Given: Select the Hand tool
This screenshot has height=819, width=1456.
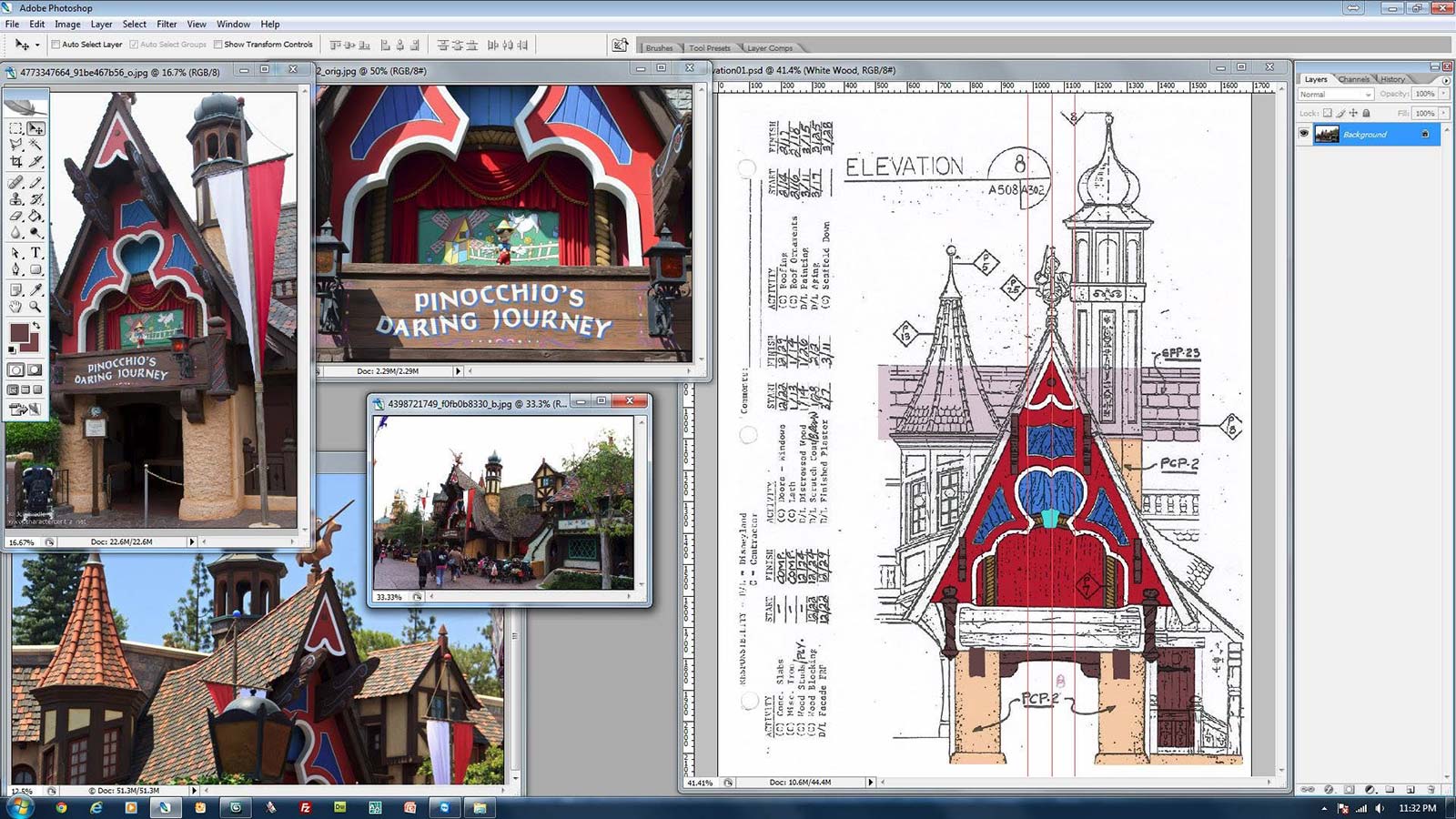Looking at the screenshot, I should [16, 307].
